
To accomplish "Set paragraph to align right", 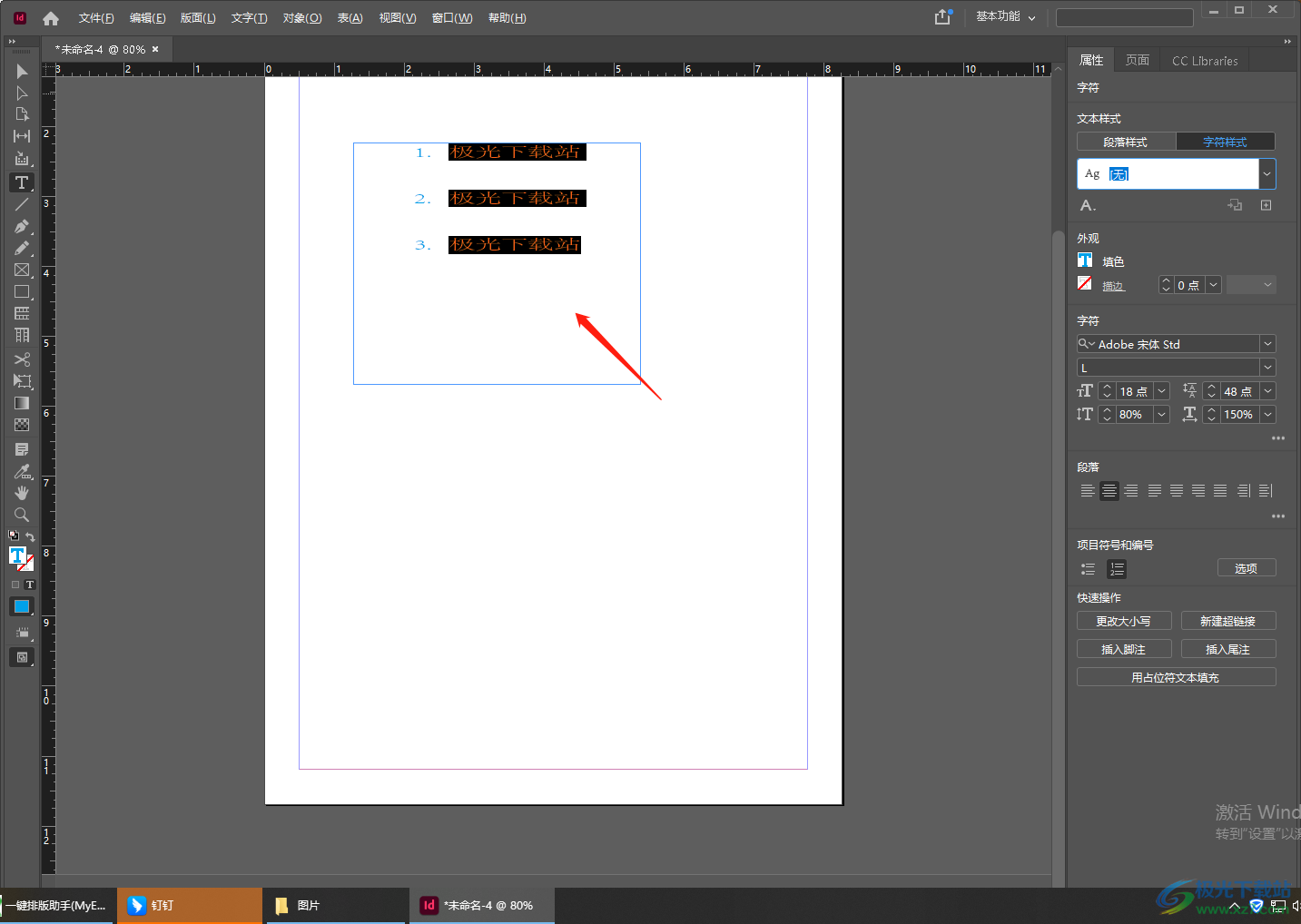I will tap(1131, 491).
